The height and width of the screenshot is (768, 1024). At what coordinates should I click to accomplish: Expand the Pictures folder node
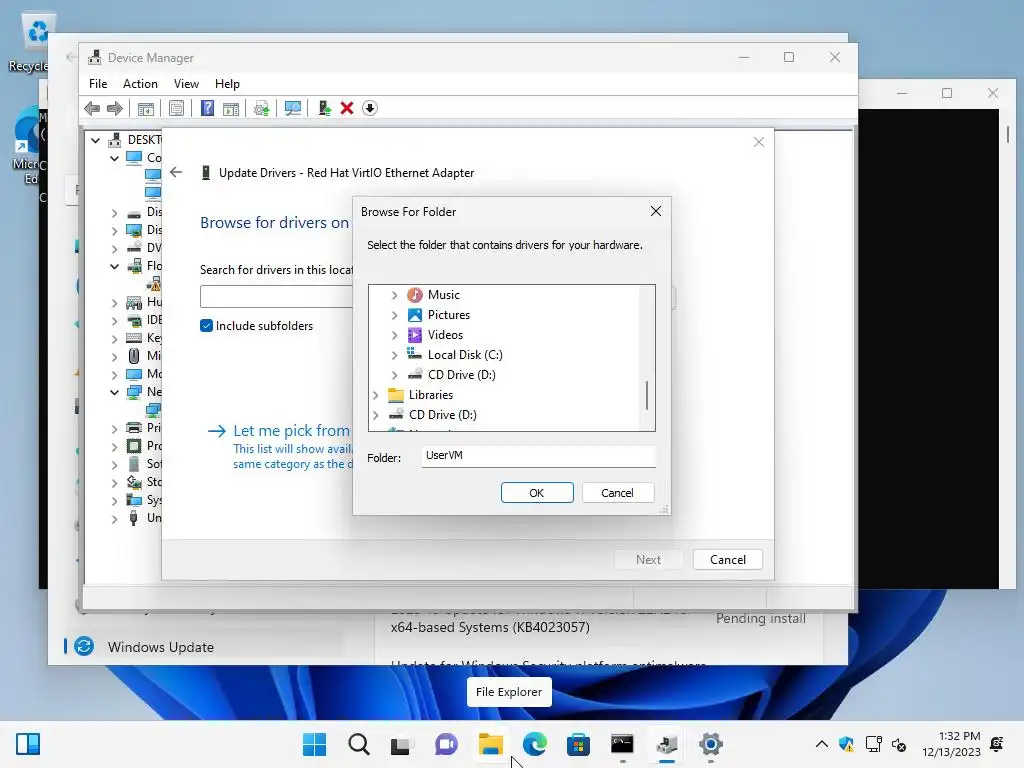pyautogui.click(x=394, y=315)
